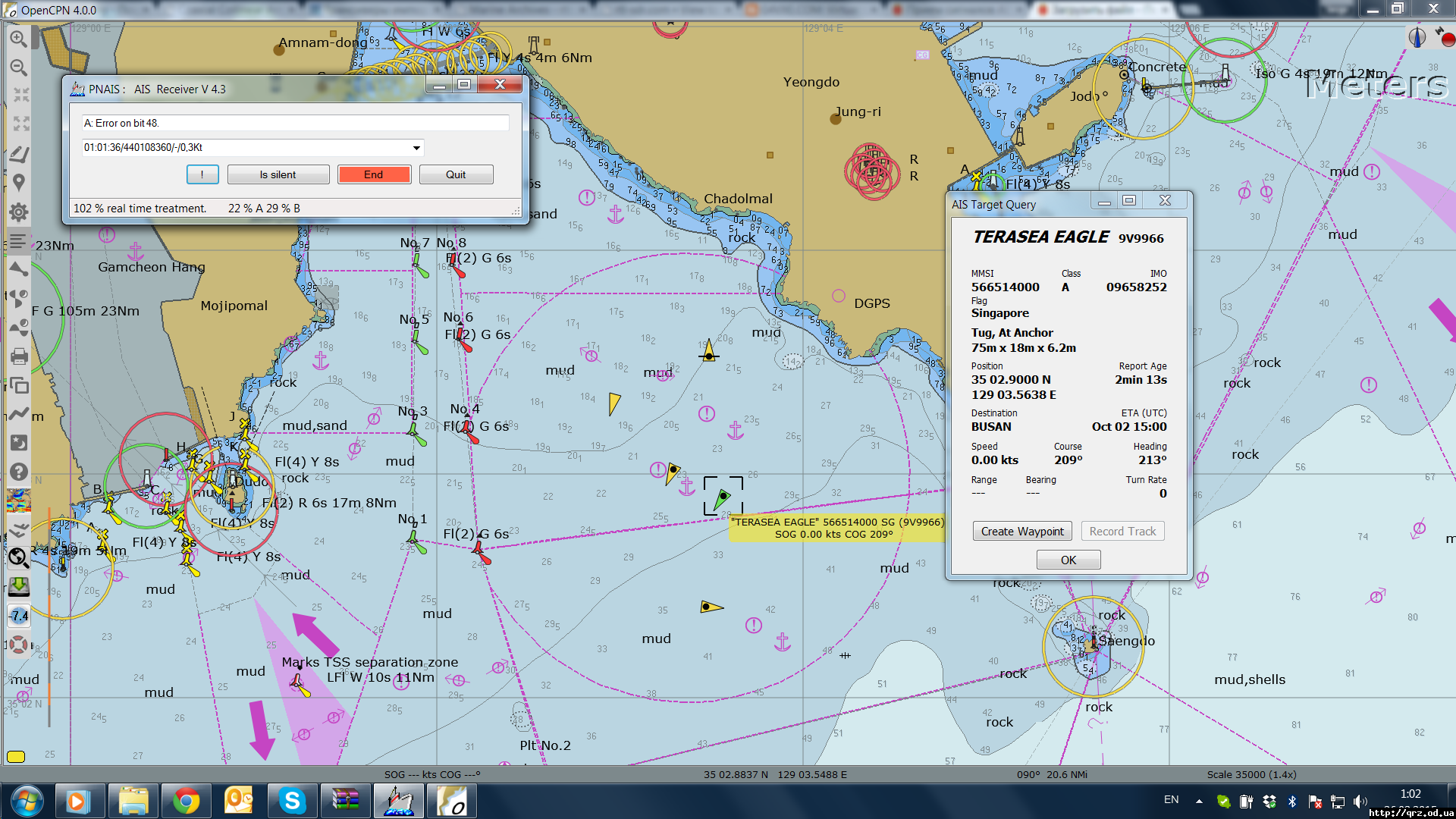Viewport: 1456px width, 819px height.
Task: Change the color scheme (day/night)
Action: (x=18, y=443)
